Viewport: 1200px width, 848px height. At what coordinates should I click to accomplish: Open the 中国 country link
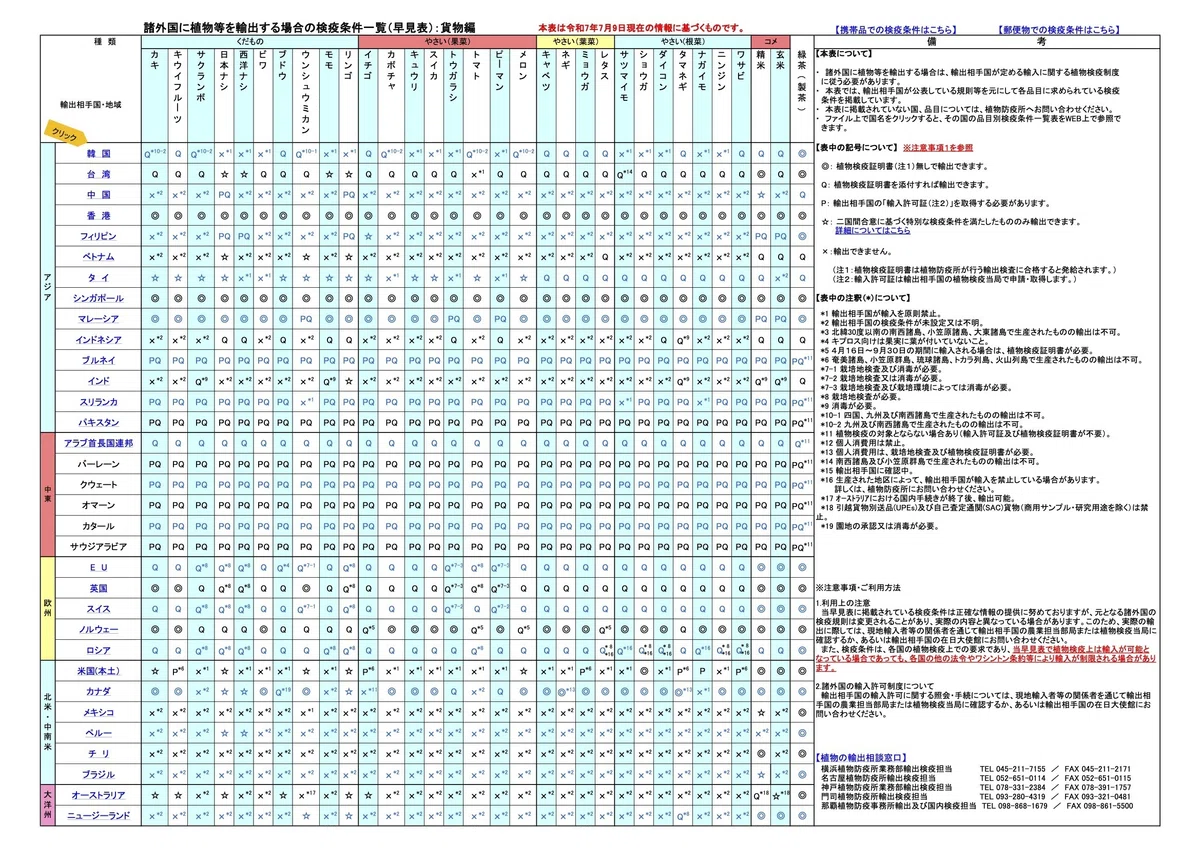pyautogui.click(x=98, y=194)
